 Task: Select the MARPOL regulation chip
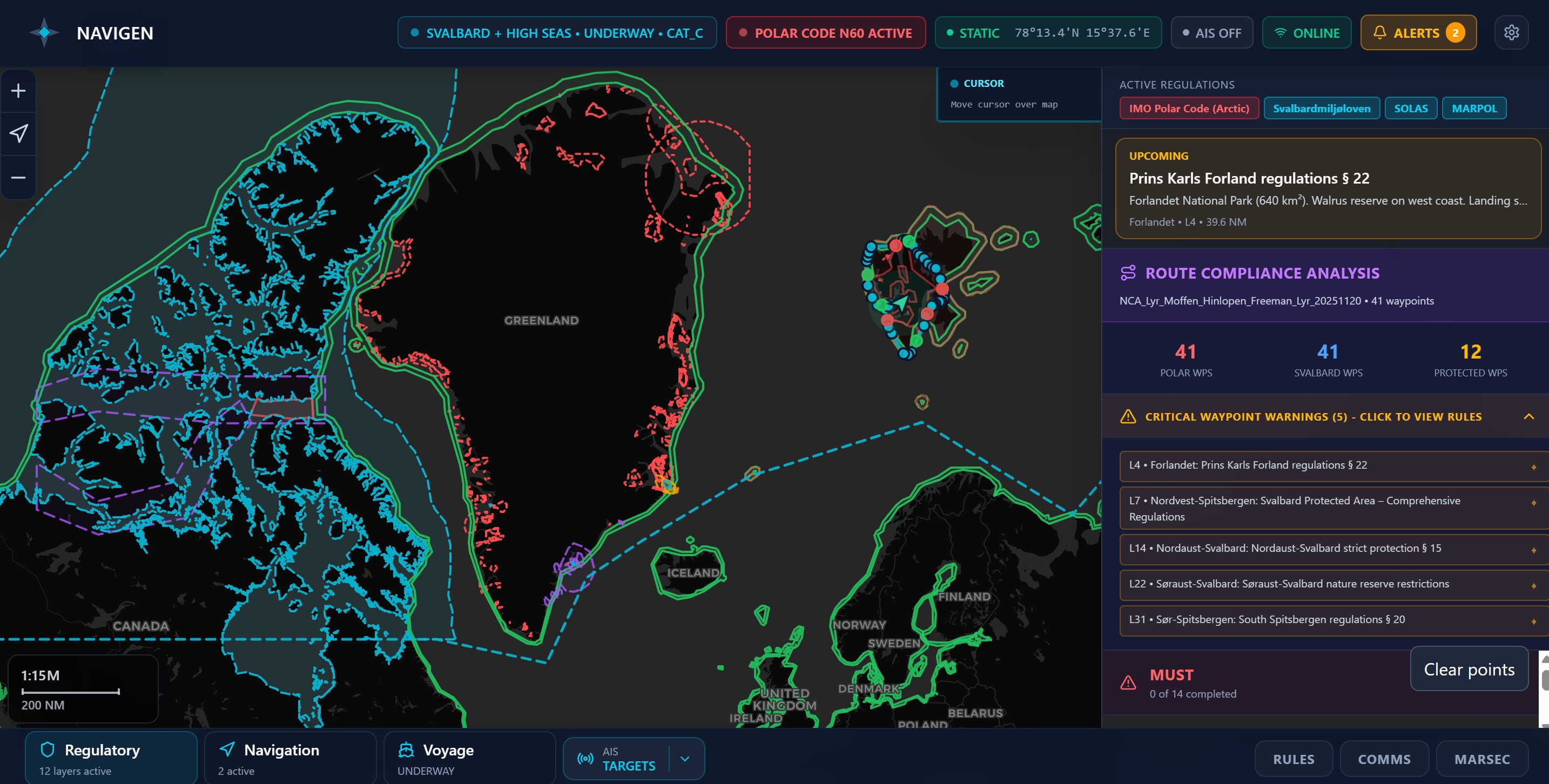click(1474, 108)
